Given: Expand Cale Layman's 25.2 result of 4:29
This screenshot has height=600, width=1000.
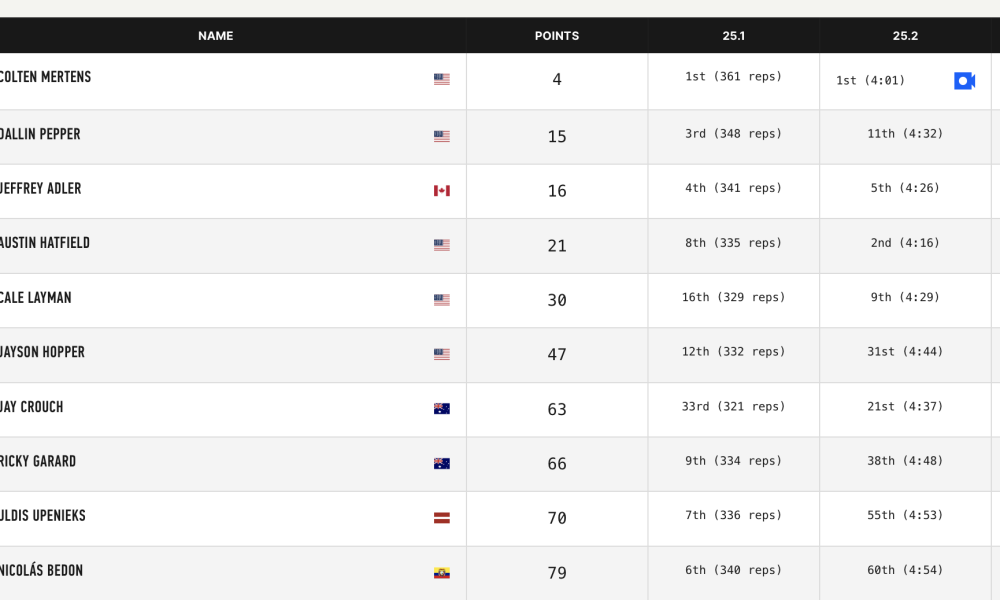Looking at the screenshot, I should 905,297.
